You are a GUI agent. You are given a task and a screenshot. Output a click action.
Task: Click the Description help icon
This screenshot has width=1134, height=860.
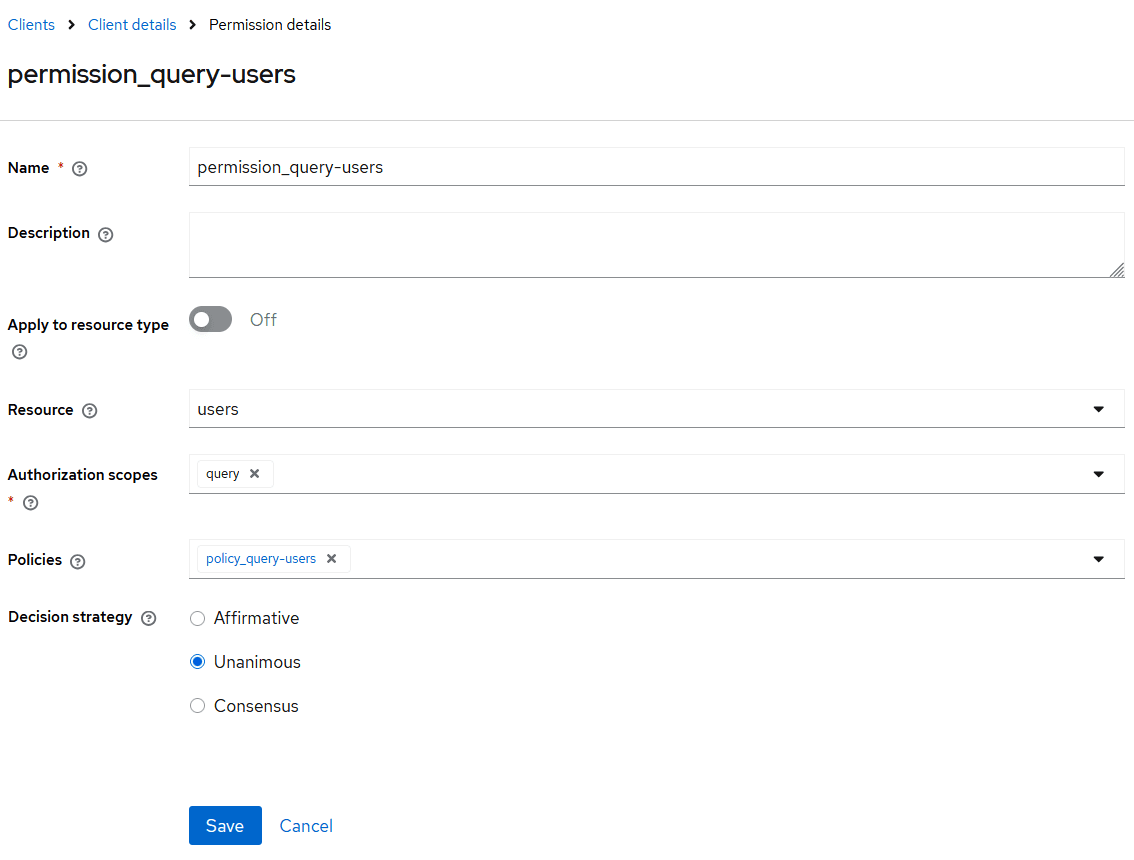(x=105, y=234)
